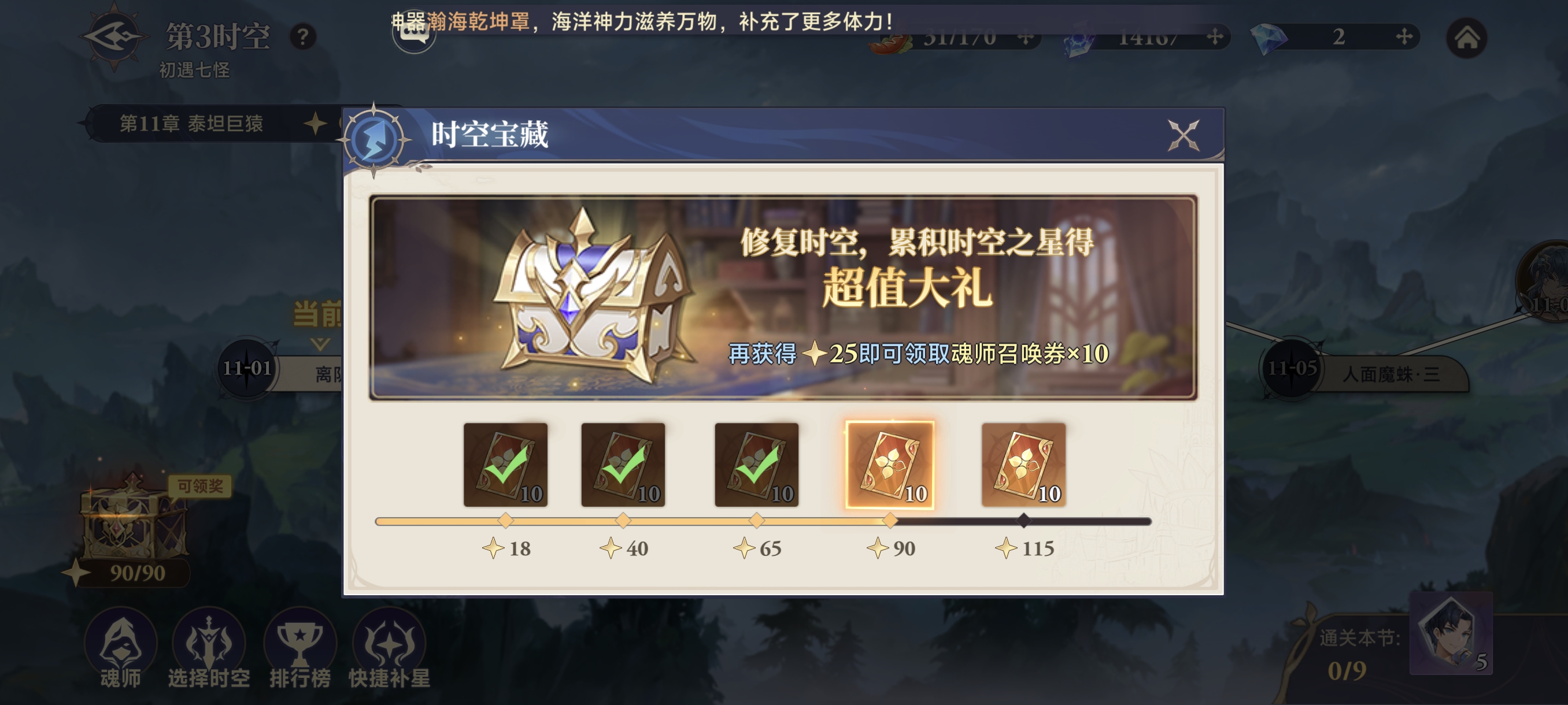Open the treasure chest marked 可领奖

(134, 517)
